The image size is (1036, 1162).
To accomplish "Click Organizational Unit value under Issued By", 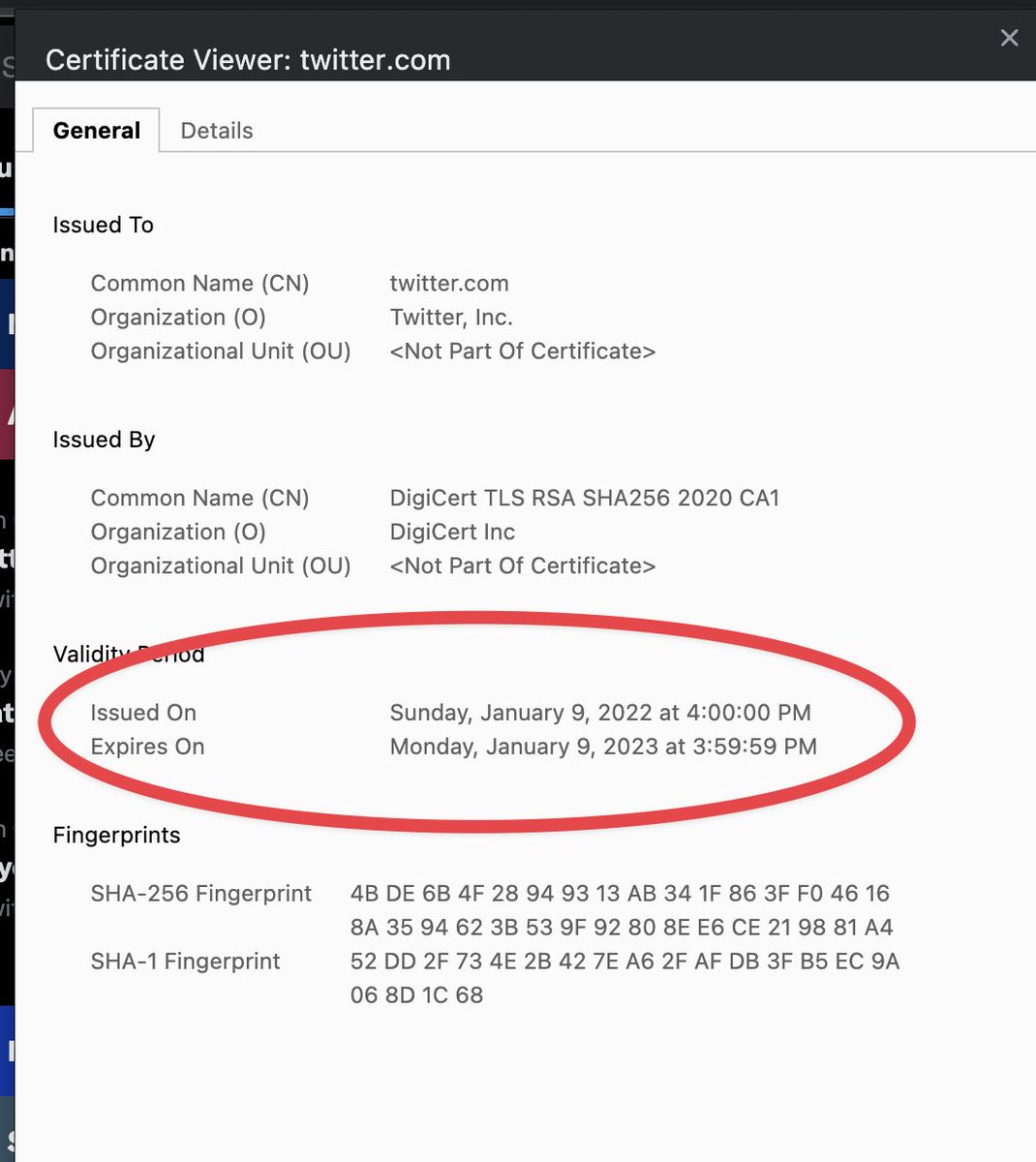I will tap(523, 566).
